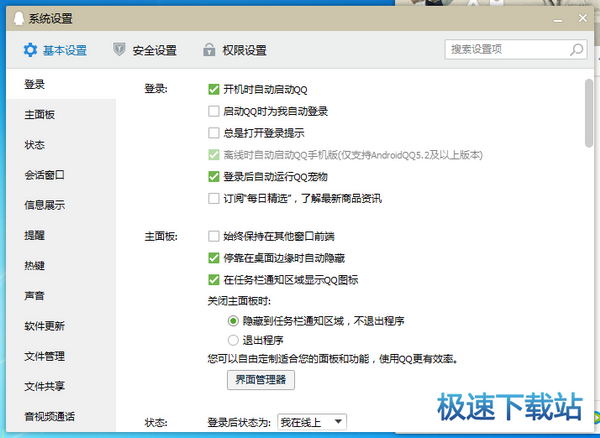The height and width of the screenshot is (438, 600).
Task: Open 音视频通话 in the sidebar
Action: (61, 416)
